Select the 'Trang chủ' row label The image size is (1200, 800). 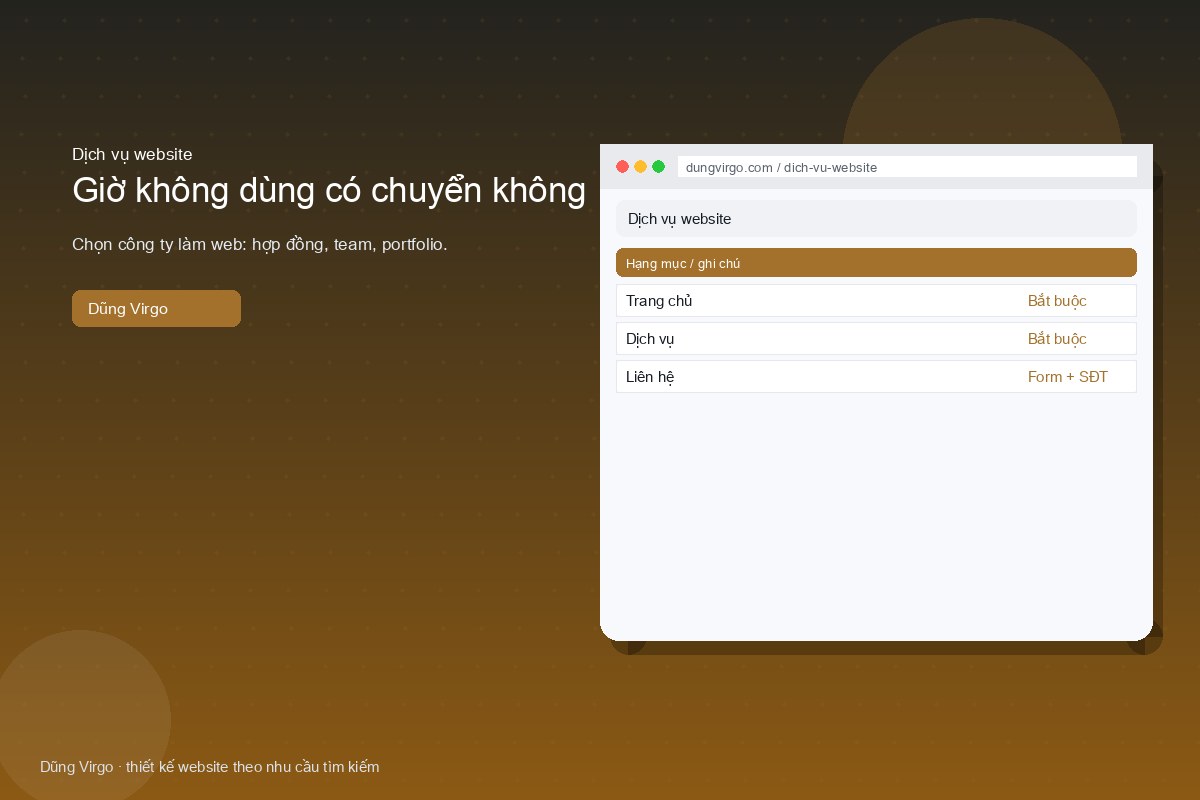point(659,301)
